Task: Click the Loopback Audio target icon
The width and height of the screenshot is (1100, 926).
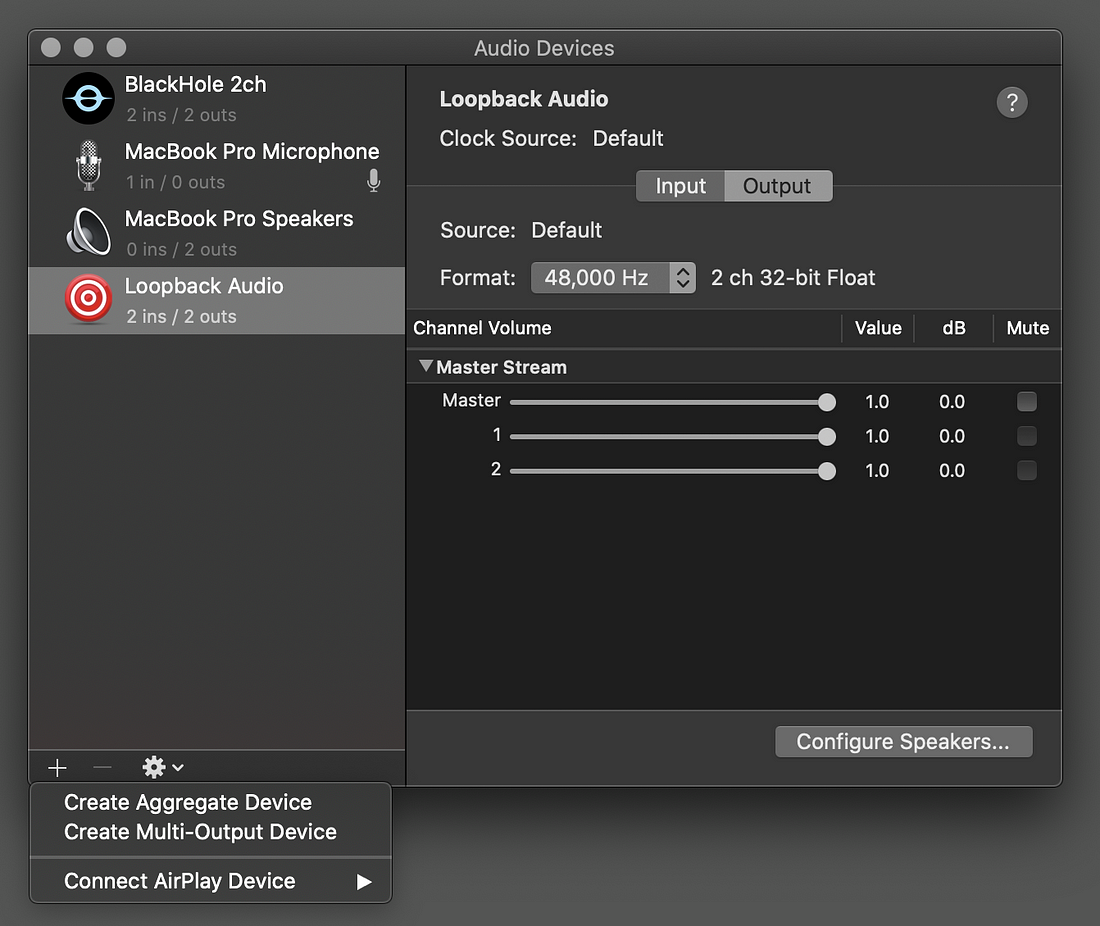Action: click(x=88, y=299)
